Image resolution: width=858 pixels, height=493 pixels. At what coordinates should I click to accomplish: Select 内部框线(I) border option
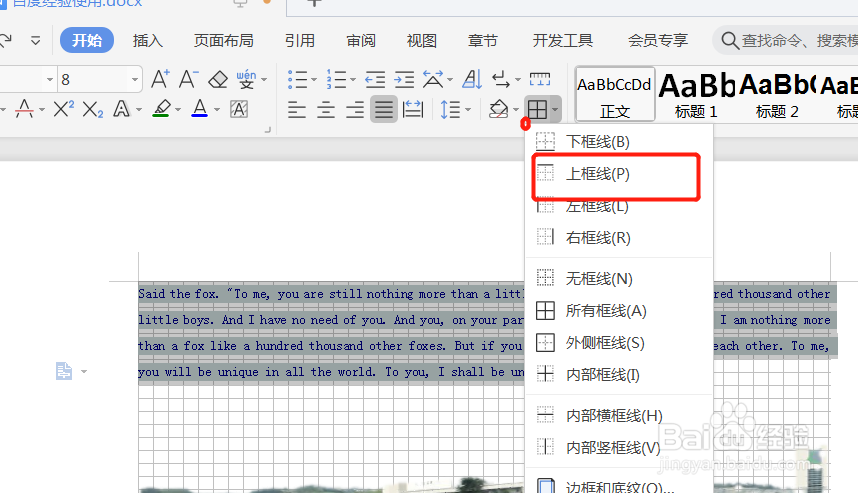click(618, 375)
